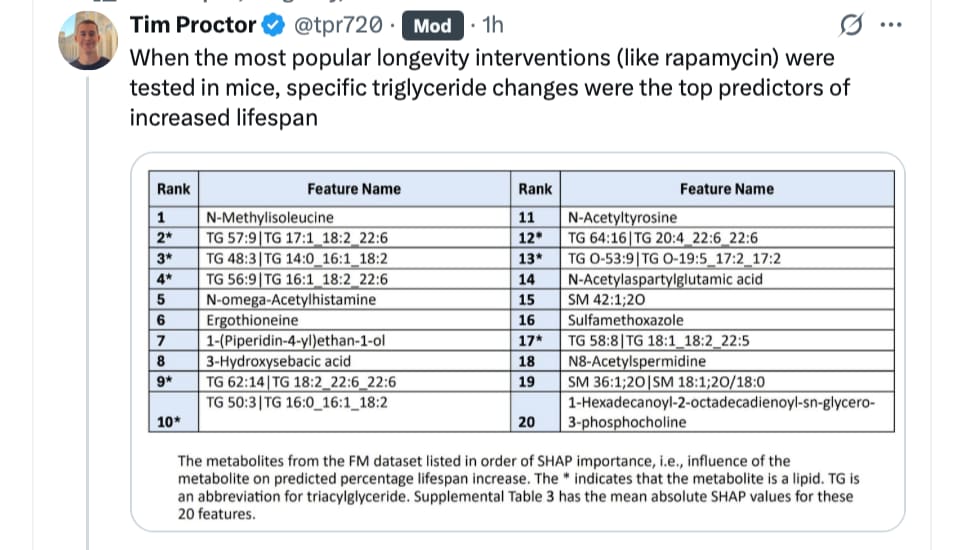Screen dimensions: 976x550
Task: Click the SHAP importance caption under table
Action: coord(518,487)
